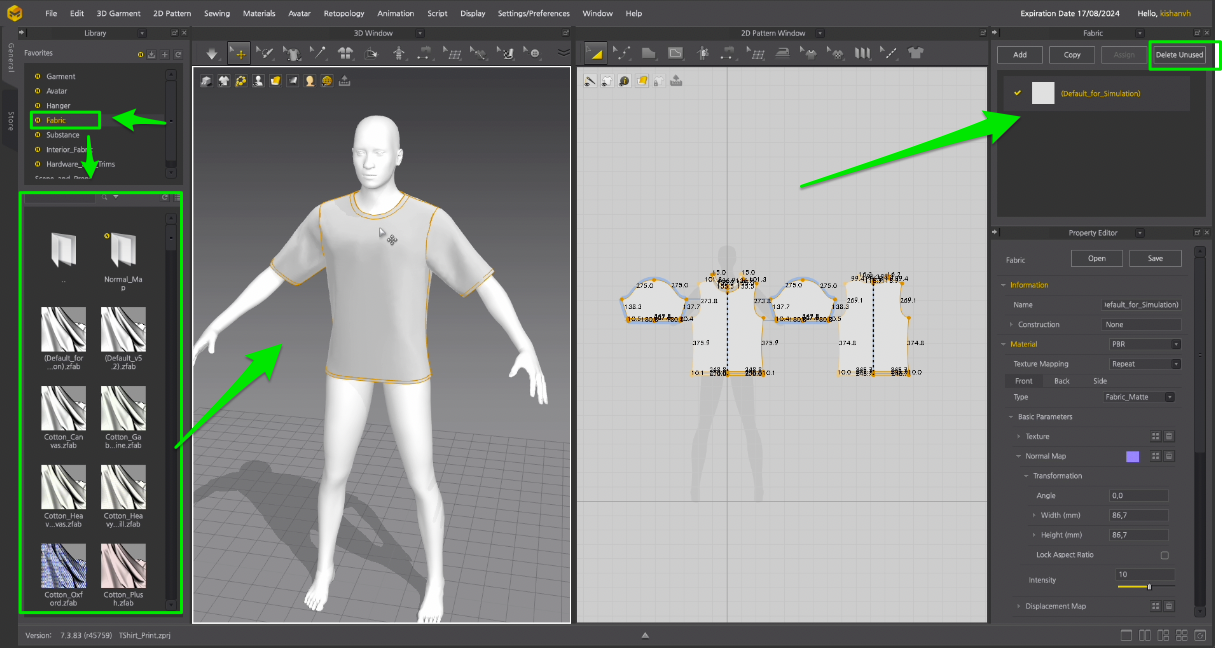The image size is (1223, 648).
Task: Open the Settings/Preferences menu
Action: click(534, 14)
